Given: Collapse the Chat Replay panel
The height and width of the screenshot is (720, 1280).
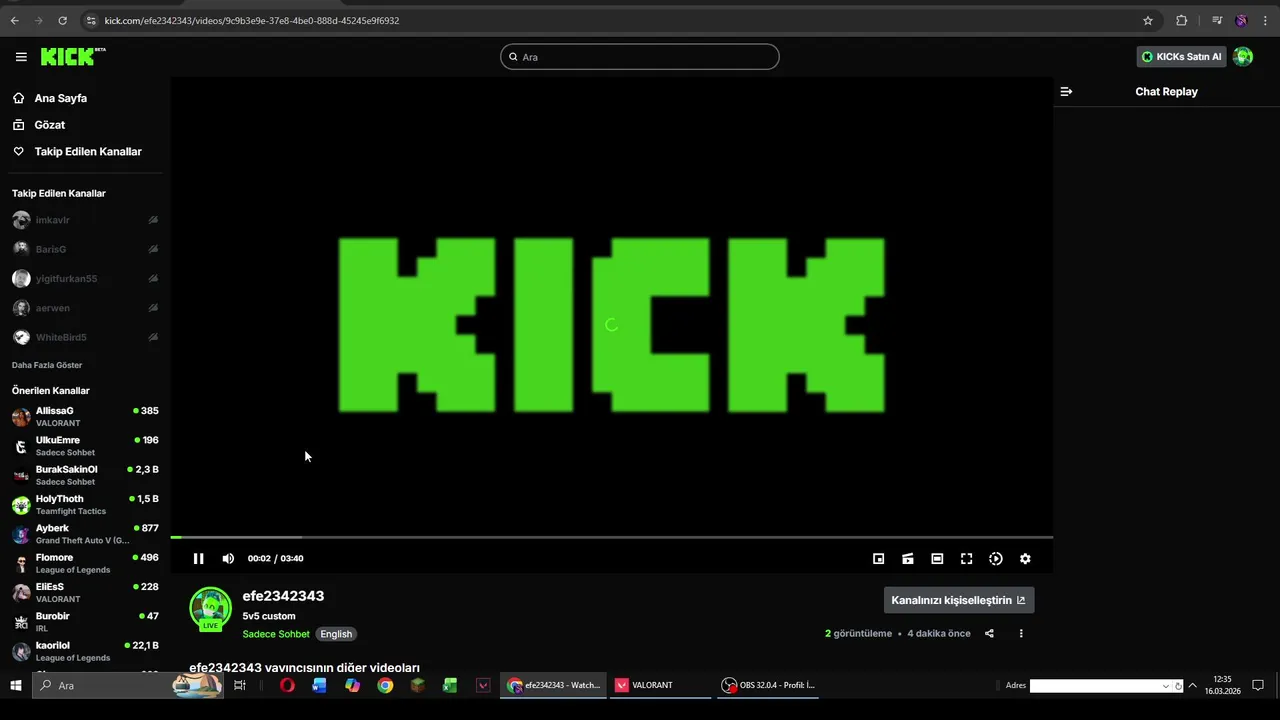Looking at the screenshot, I should click(x=1066, y=91).
